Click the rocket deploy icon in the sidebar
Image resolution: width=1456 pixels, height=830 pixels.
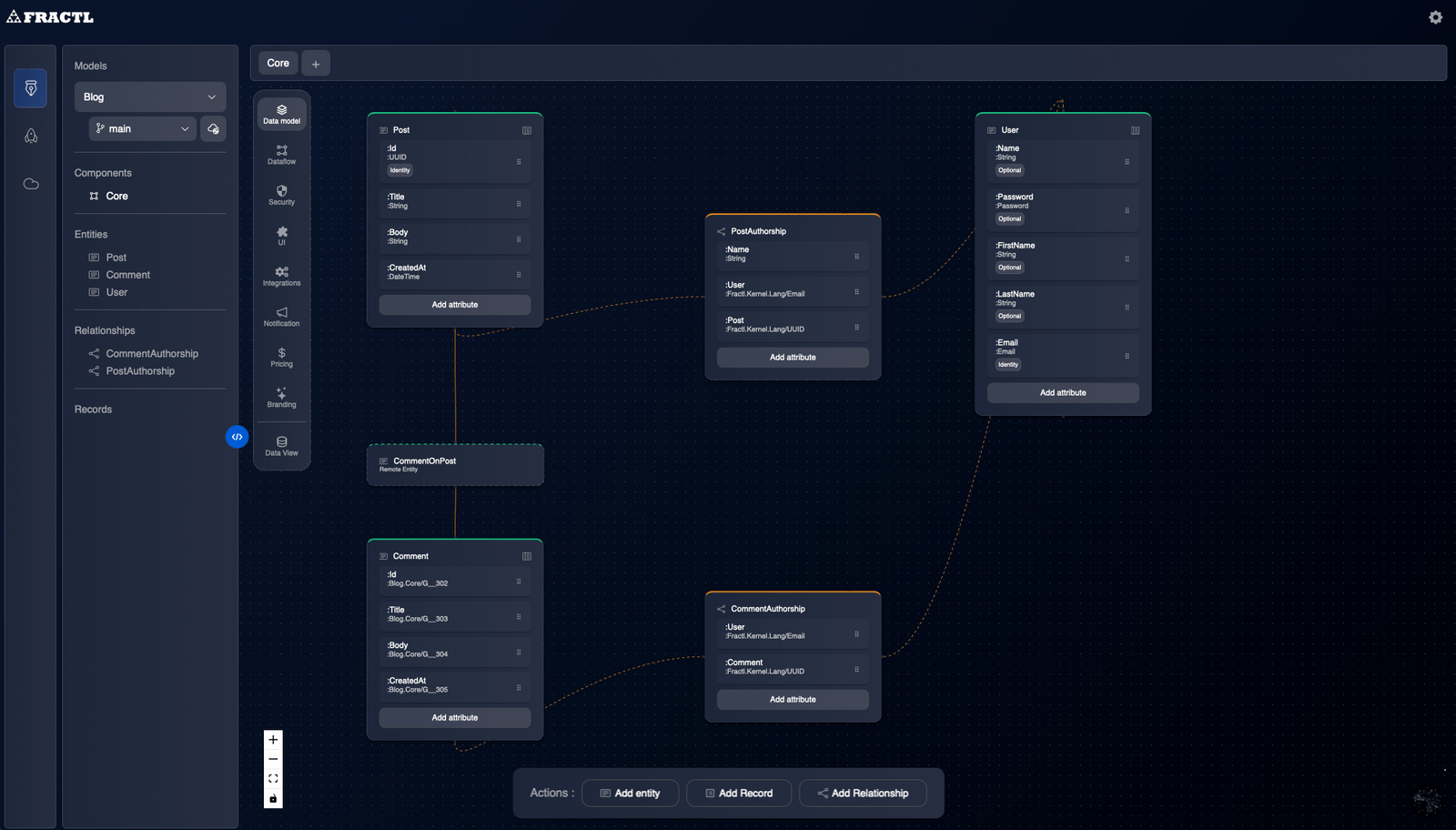point(30,136)
